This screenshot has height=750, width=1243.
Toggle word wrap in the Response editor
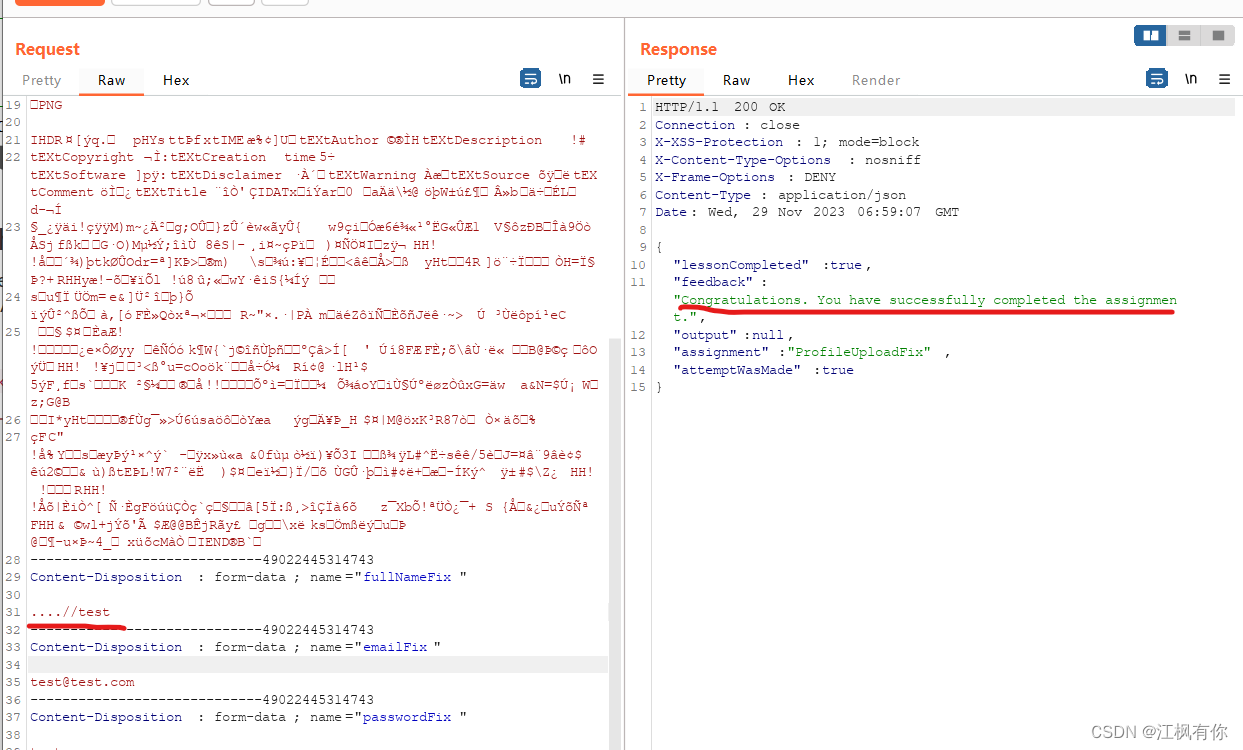[1156, 78]
